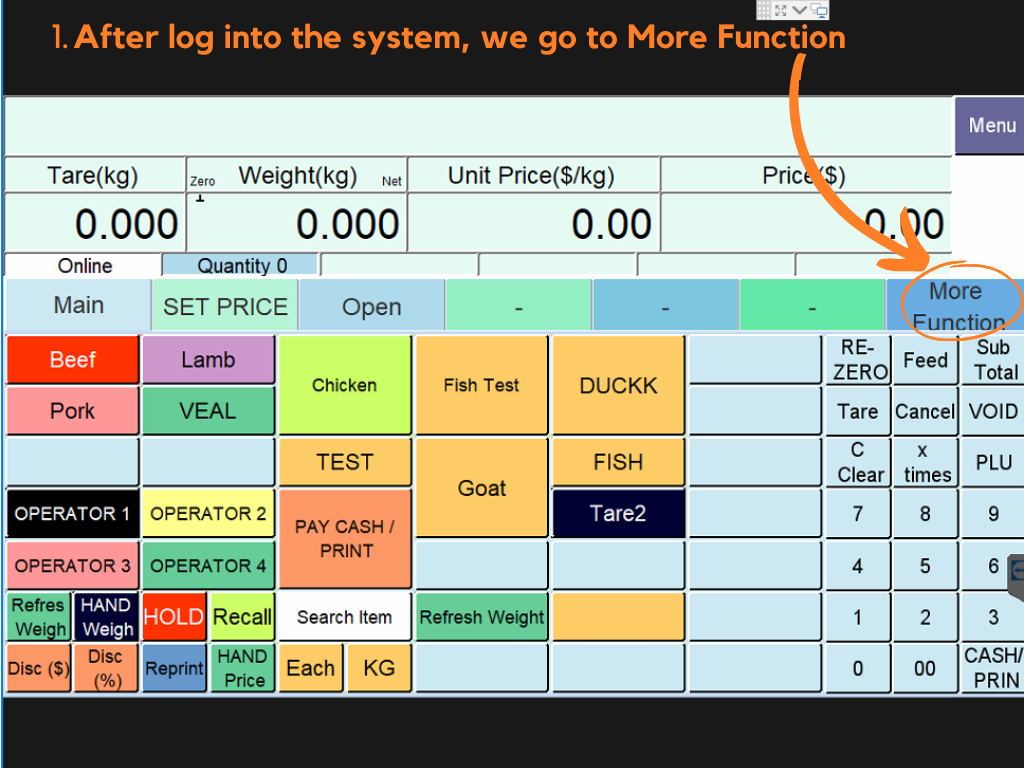The image size is (1024, 768).
Task: Expand the chevron in the remote toolbar
Action: (x=800, y=10)
